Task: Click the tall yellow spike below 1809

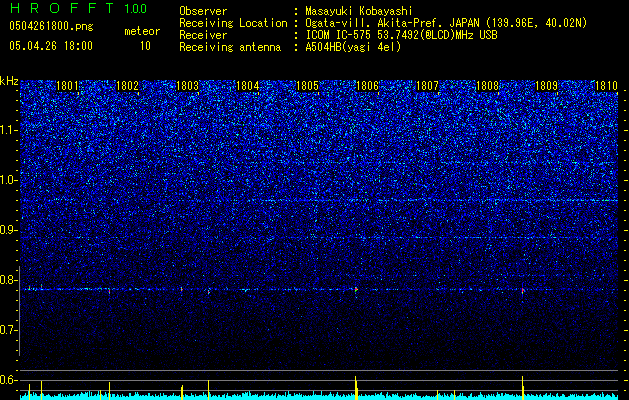Action: click(x=523, y=388)
